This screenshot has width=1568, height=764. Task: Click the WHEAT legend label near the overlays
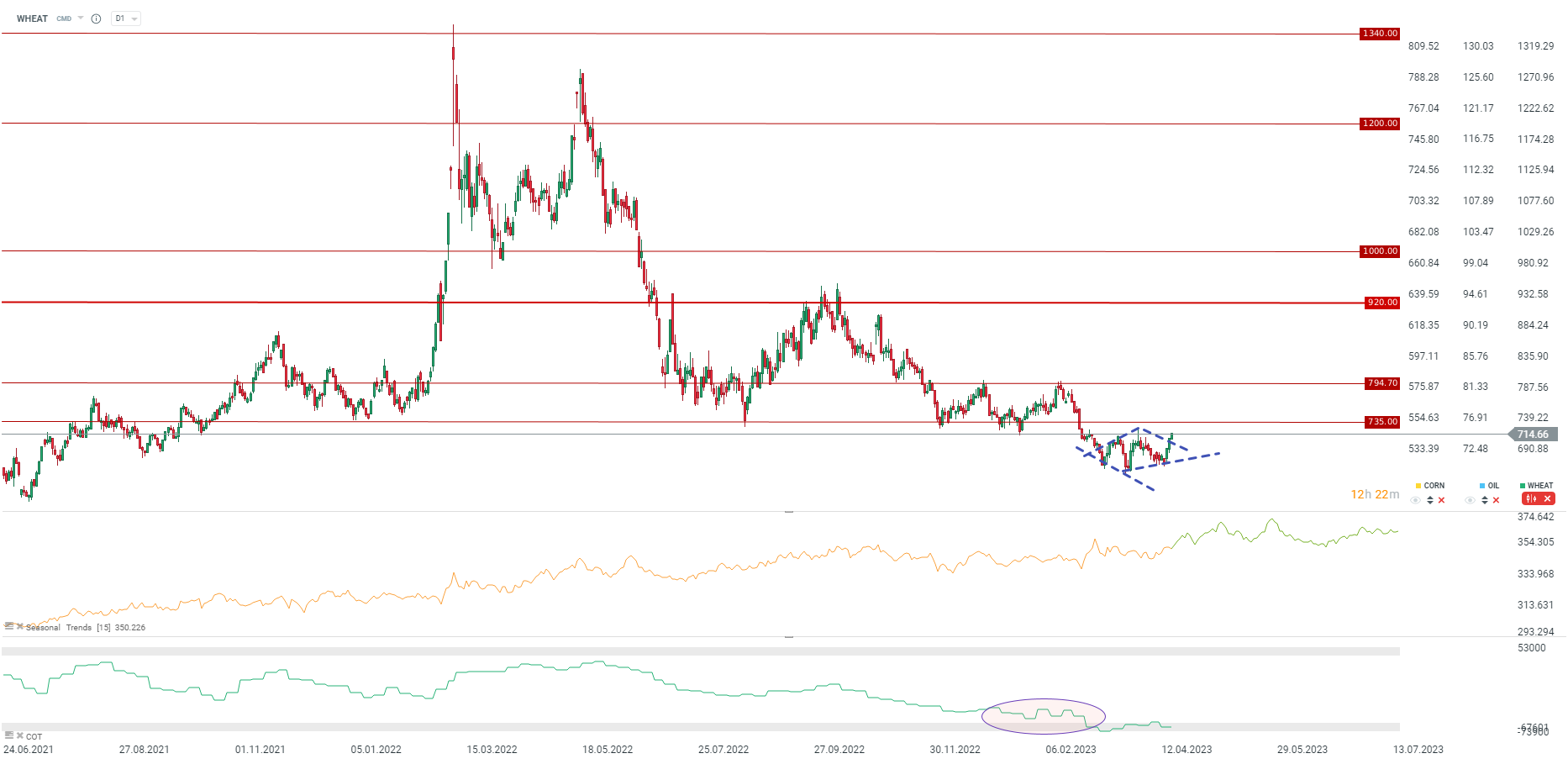(1540, 486)
